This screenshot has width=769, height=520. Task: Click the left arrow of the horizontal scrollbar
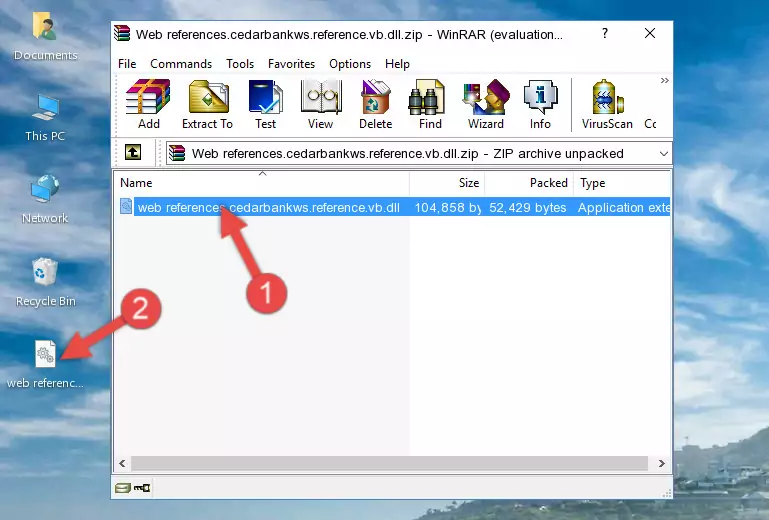(123, 463)
